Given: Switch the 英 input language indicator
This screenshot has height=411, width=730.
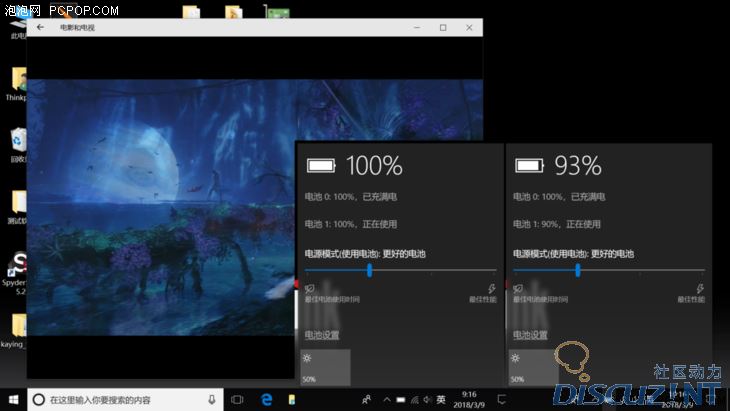Looking at the screenshot, I should point(441,400).
